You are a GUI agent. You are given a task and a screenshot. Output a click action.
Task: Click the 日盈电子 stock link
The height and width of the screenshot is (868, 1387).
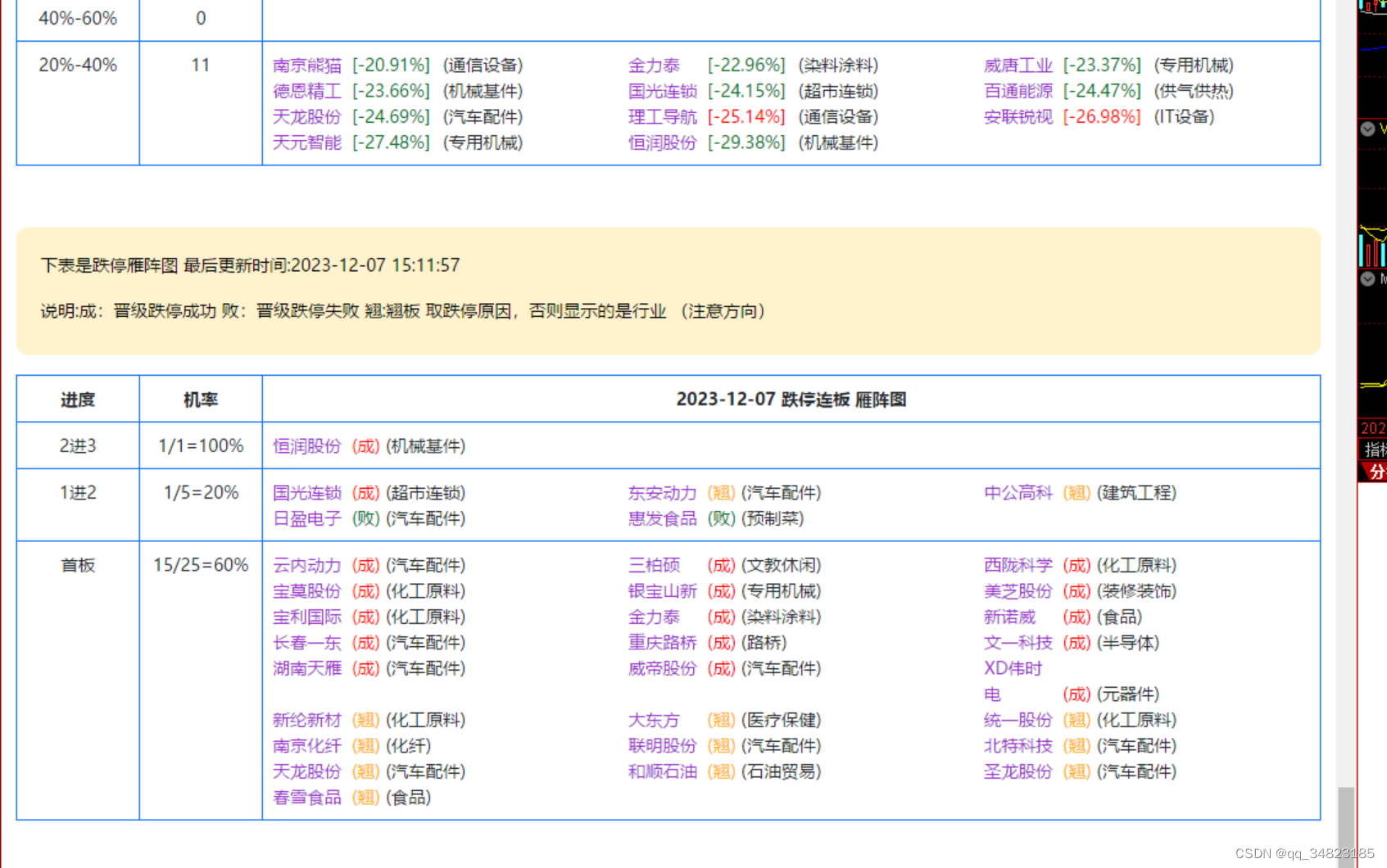pos(306,518)
